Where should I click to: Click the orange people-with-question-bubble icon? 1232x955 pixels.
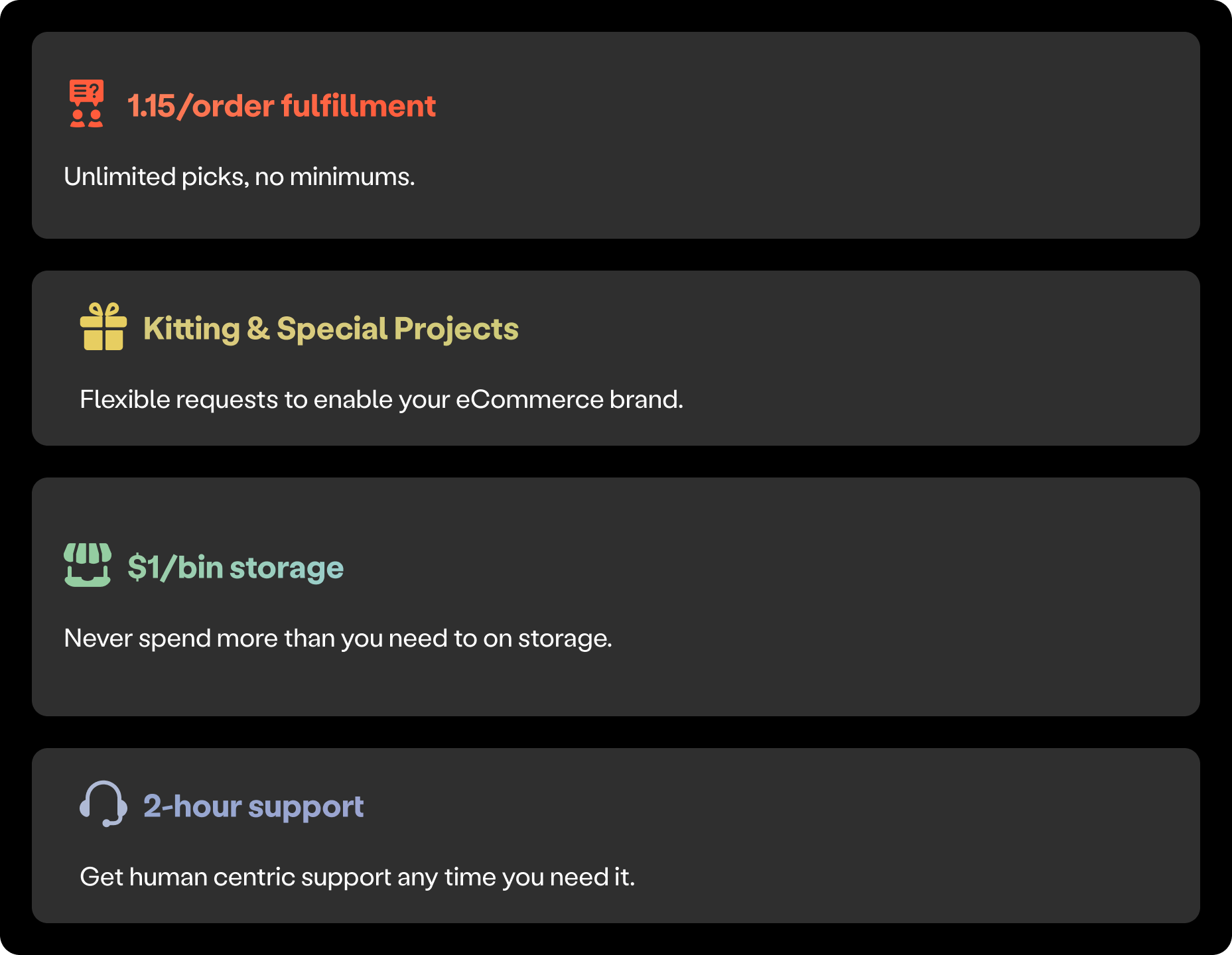[x=87, y=103]
